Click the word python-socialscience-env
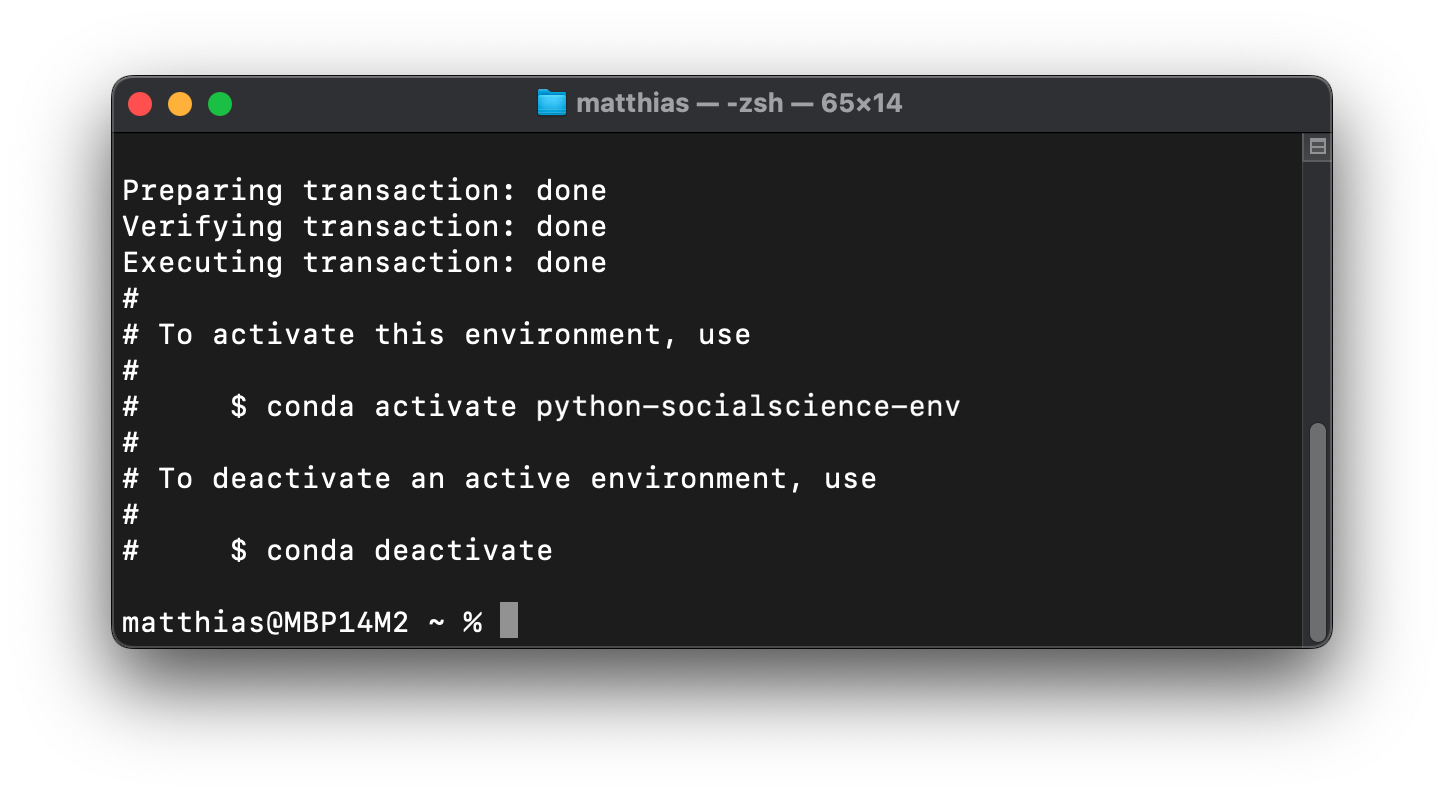 pos(748,407)
